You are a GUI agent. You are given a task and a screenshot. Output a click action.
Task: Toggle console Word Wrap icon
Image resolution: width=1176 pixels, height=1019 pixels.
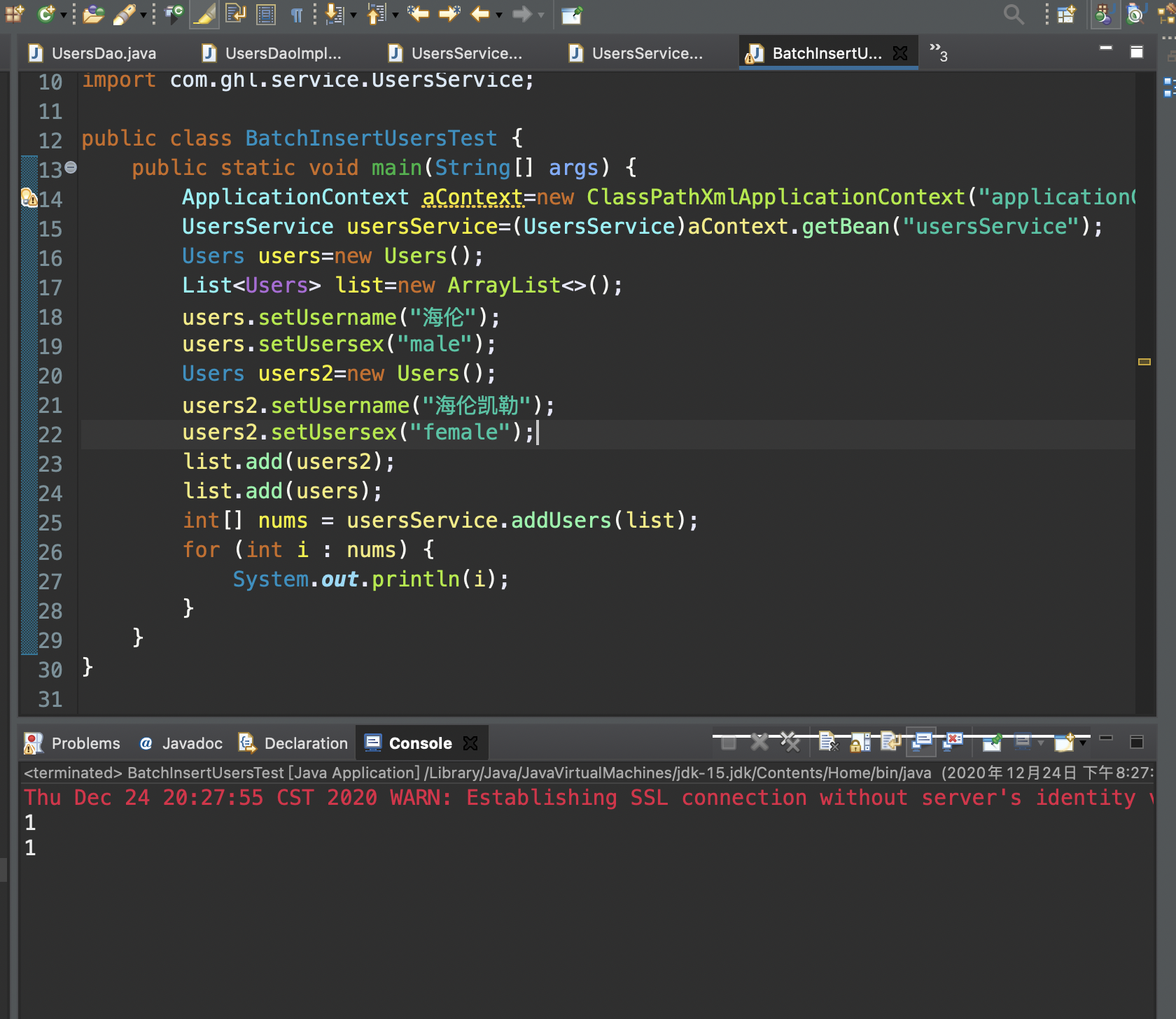tap(890, 742)
